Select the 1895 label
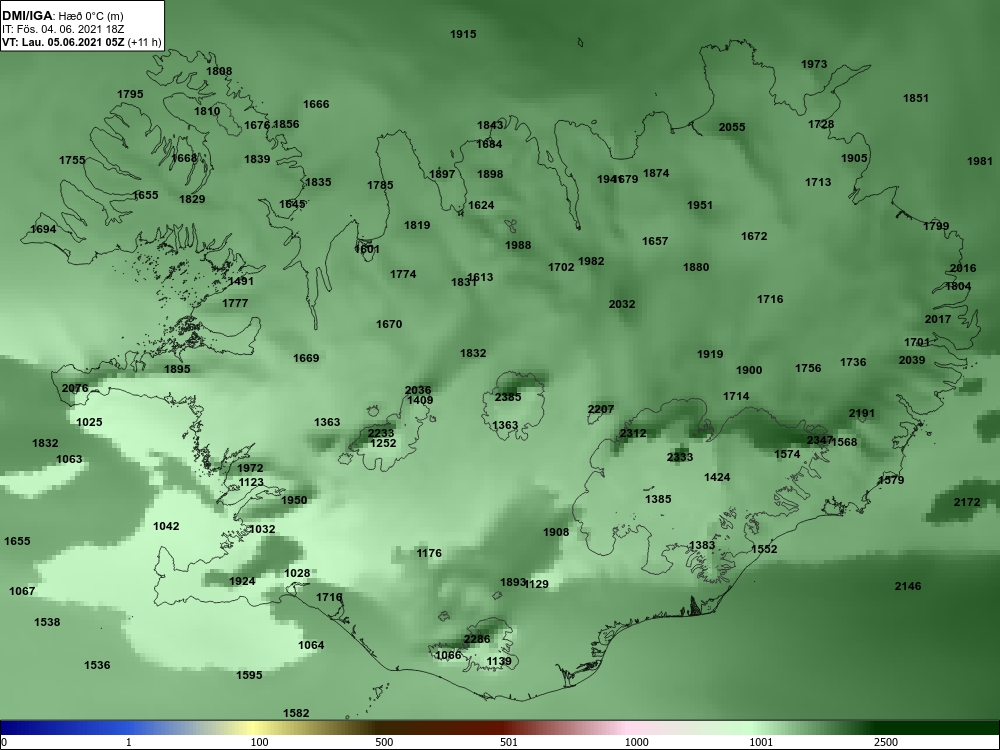Screen dimensions: 1000x750 click(177, 369)
